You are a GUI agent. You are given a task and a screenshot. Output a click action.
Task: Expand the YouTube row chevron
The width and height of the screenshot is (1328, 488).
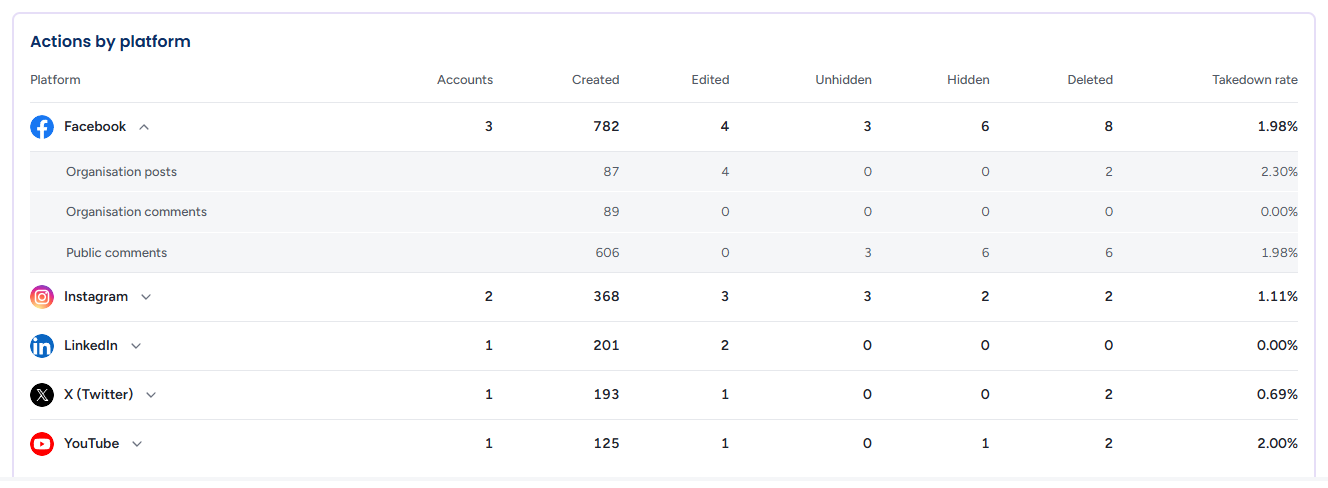click(x=137, y=444)
